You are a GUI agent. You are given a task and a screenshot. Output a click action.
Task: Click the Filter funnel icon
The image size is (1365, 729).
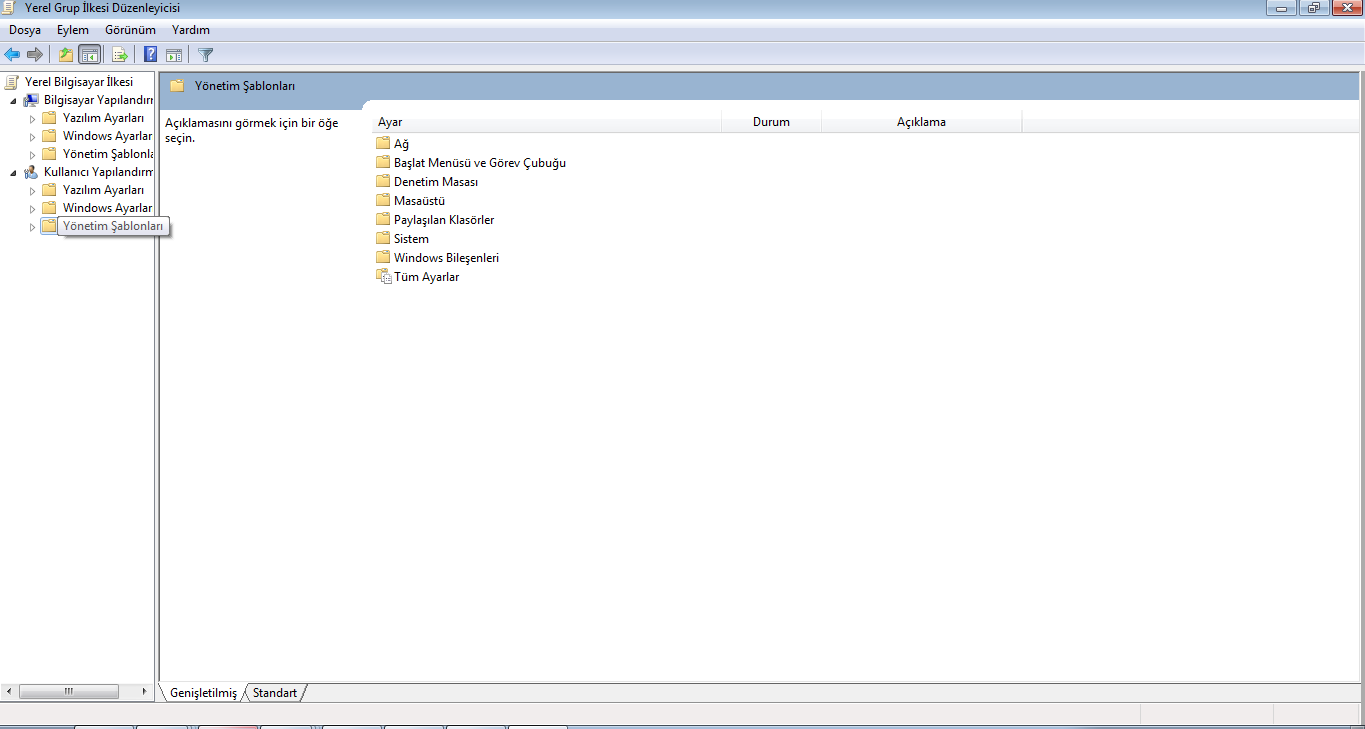pos(206,55)
